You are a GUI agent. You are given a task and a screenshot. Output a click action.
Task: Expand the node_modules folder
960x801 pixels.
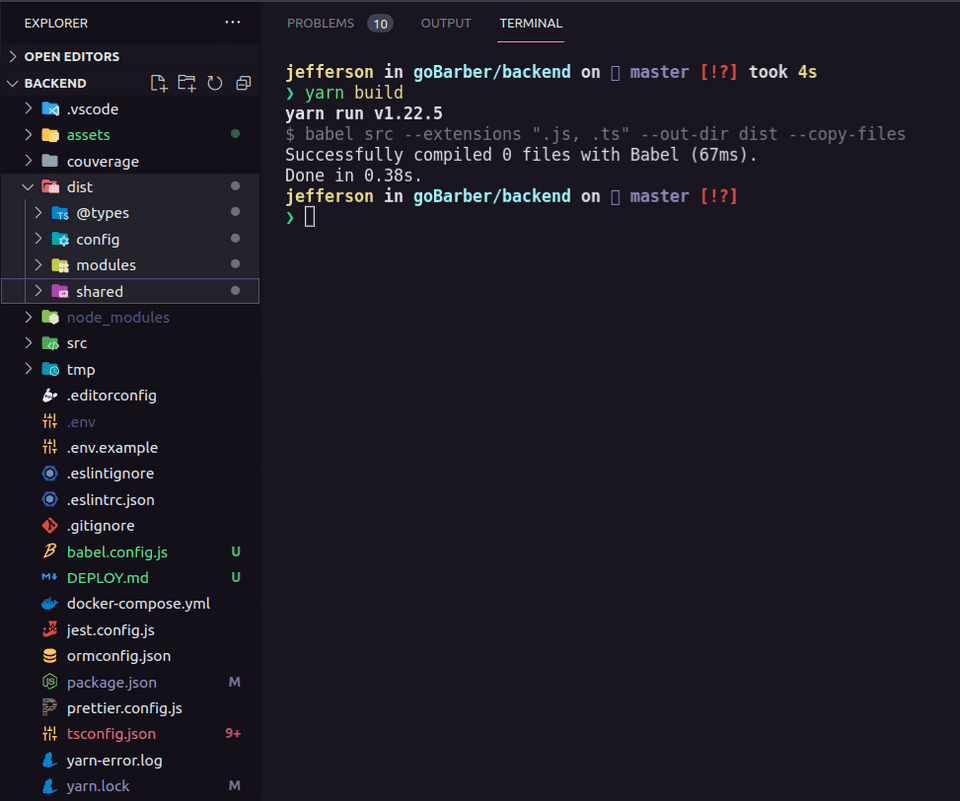point(28,317)
